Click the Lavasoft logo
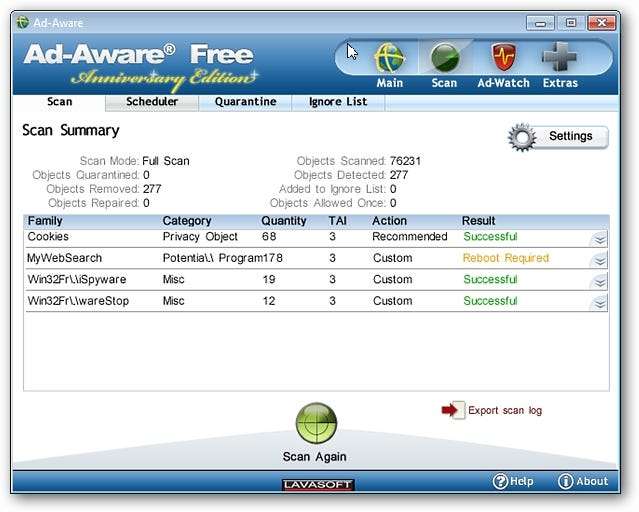Image resolution: width=639 pixels, height=512 pixels. pyautogui.click(x=318, y=484)
